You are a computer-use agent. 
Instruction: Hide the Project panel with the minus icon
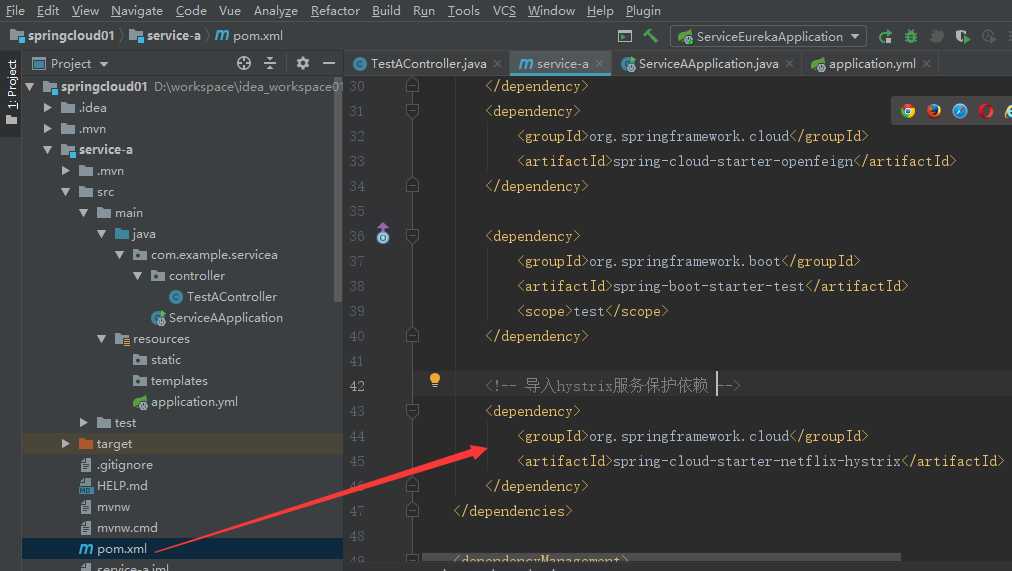[329, 63]
